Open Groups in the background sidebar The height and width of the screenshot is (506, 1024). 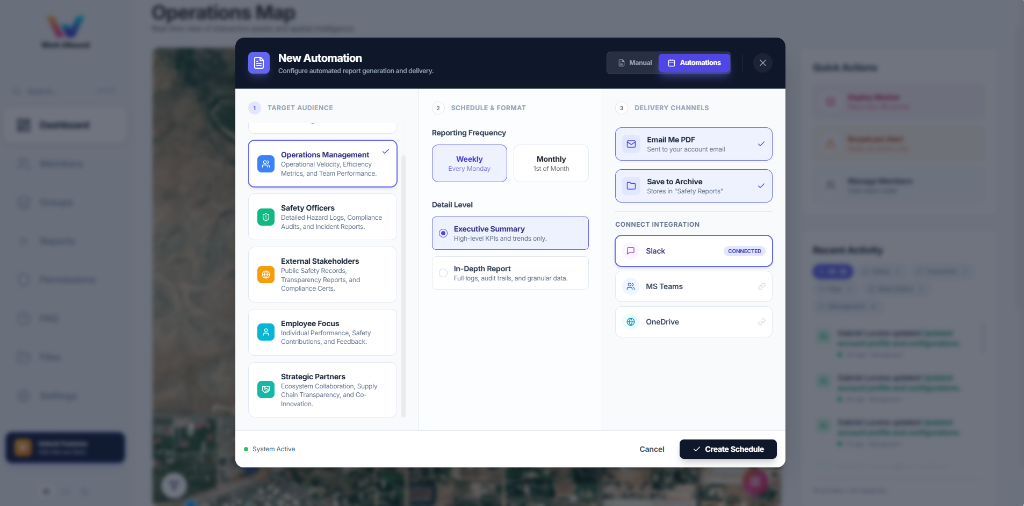65,202
